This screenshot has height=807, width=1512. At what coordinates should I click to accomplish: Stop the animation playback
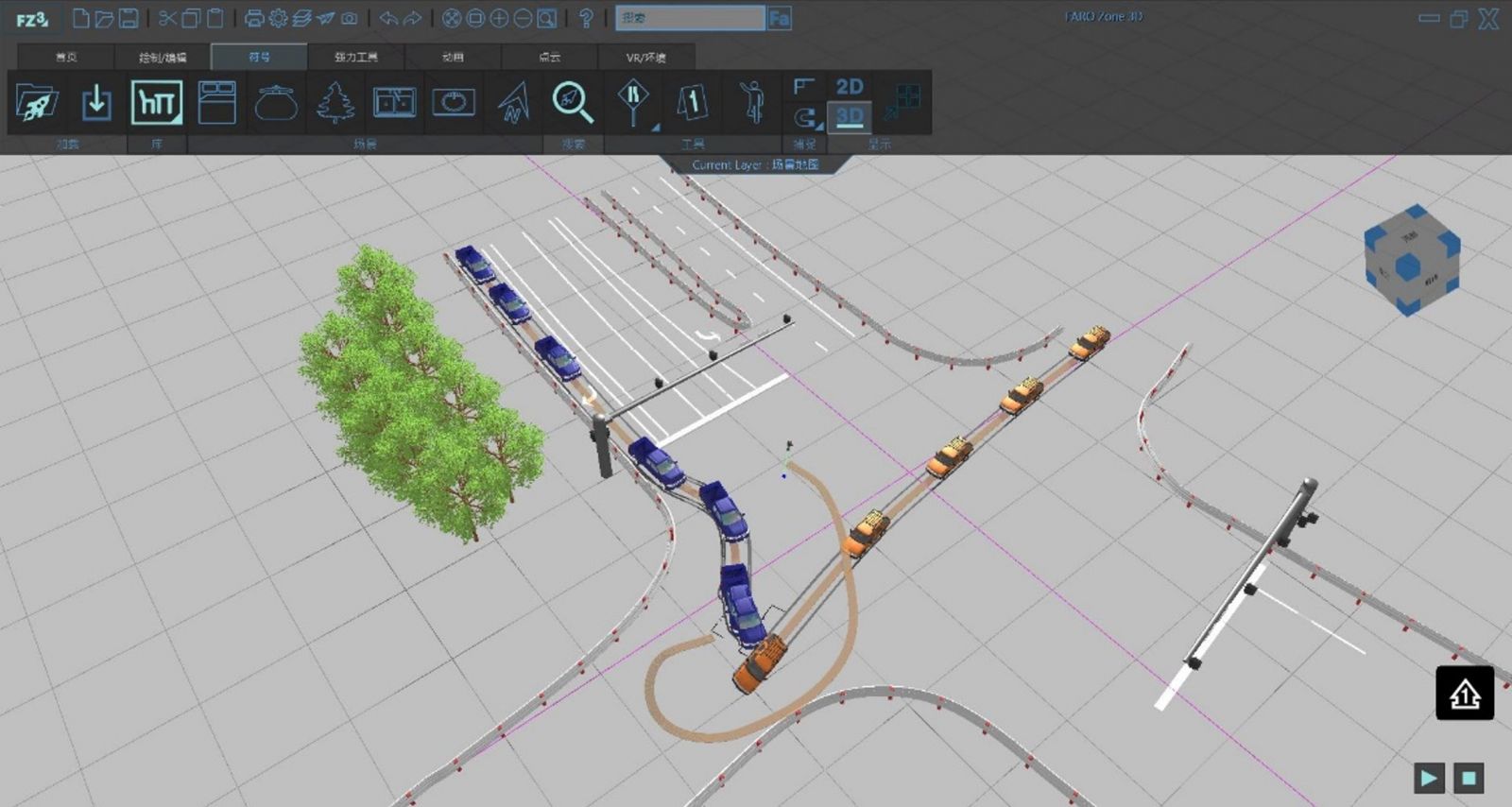click(x=1469, y=778)
